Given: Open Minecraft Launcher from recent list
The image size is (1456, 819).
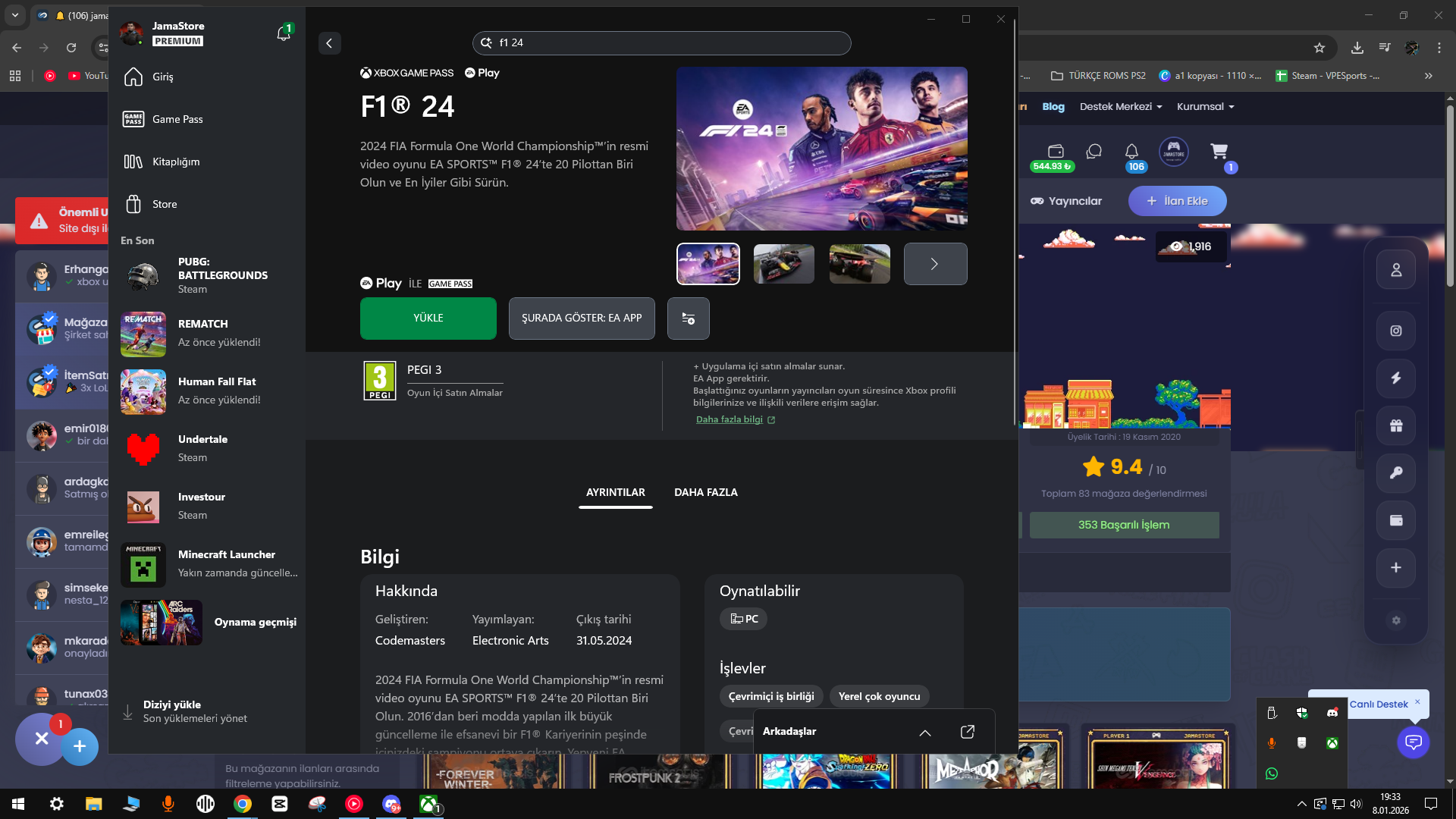Looking at the screenshot, I should click(207, 563).
